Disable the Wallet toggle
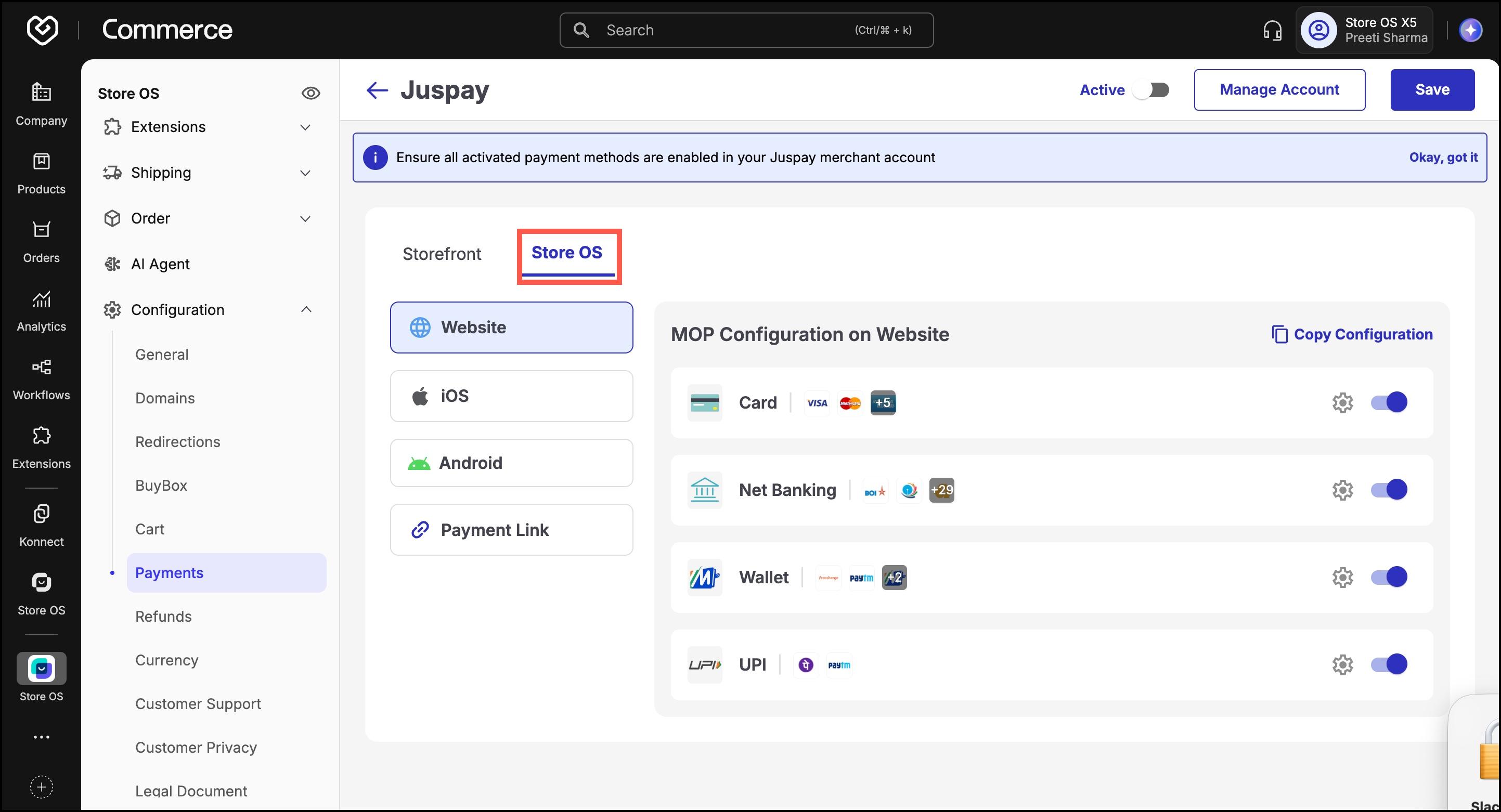Viewport: 1501px width, 812px height. point(1389,577)
